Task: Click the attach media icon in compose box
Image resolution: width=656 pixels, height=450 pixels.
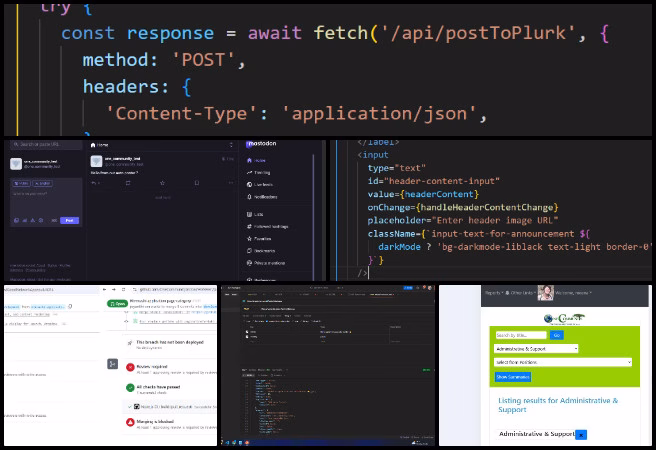Action: click(x=16, y=220)
